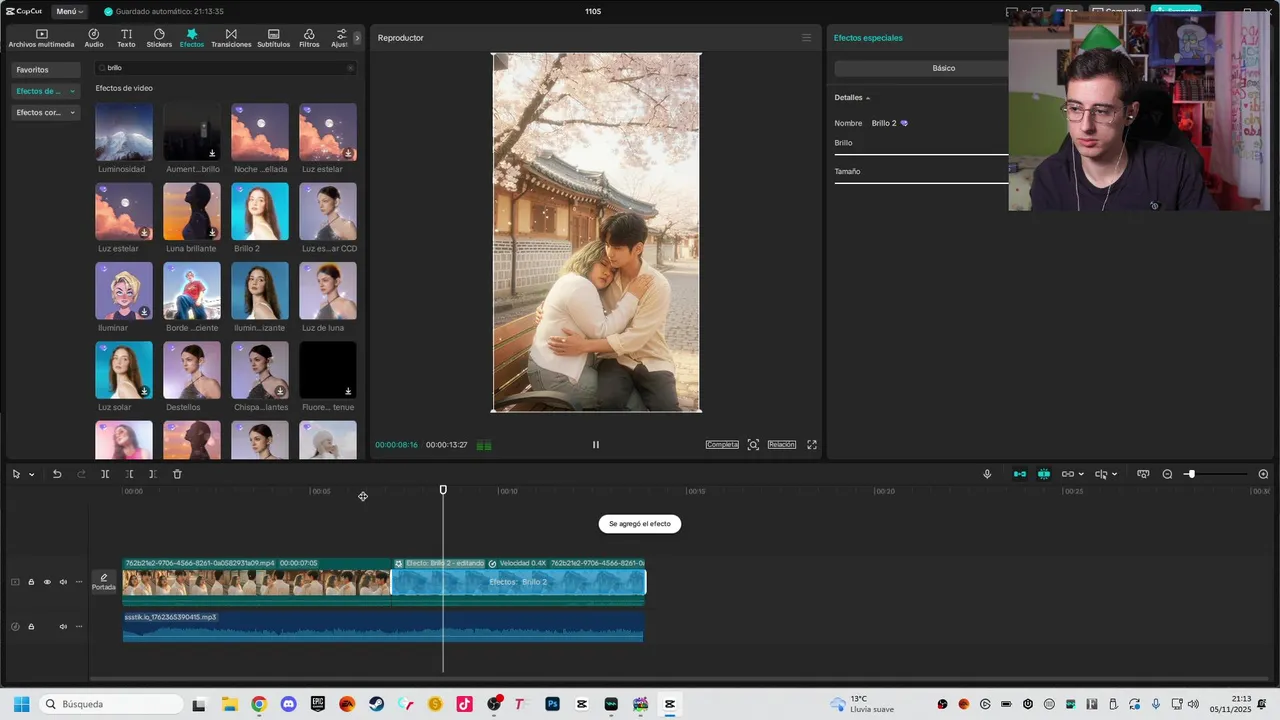Delete left of the playhead

129,474
